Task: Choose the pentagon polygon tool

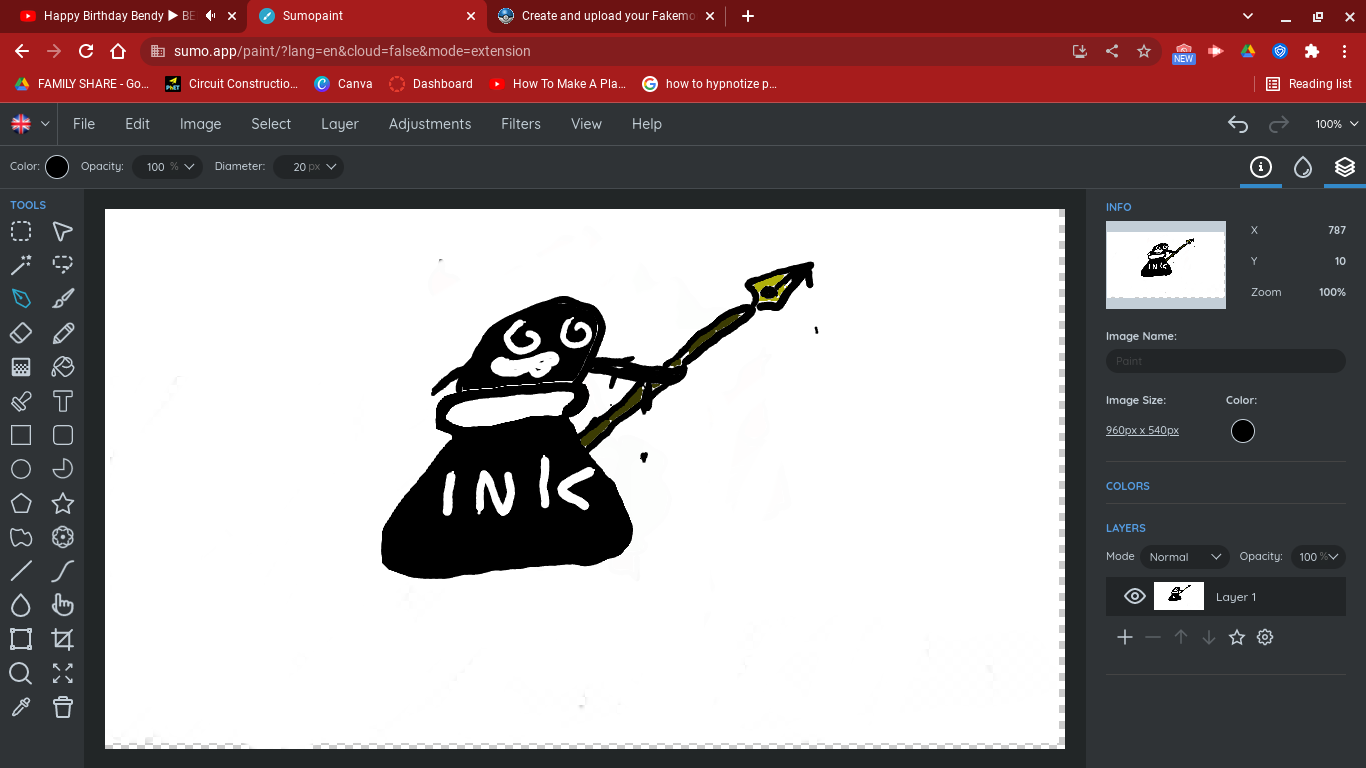Action: (x=21, y=503)
